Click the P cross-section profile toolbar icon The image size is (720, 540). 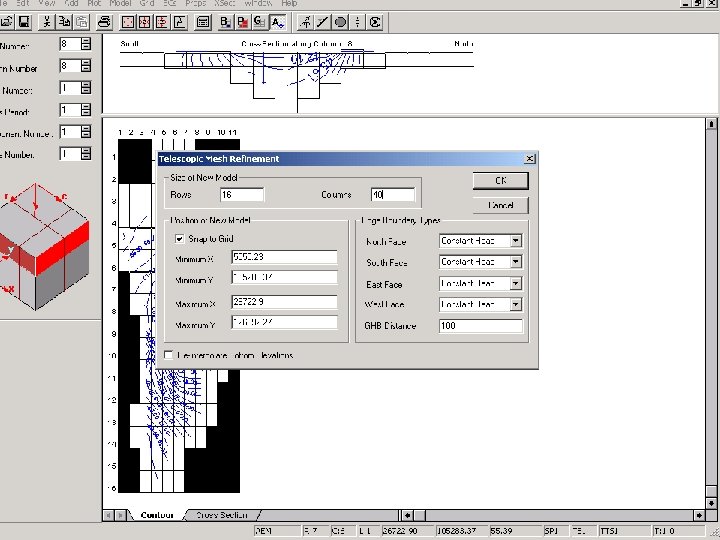pos(180,22)
